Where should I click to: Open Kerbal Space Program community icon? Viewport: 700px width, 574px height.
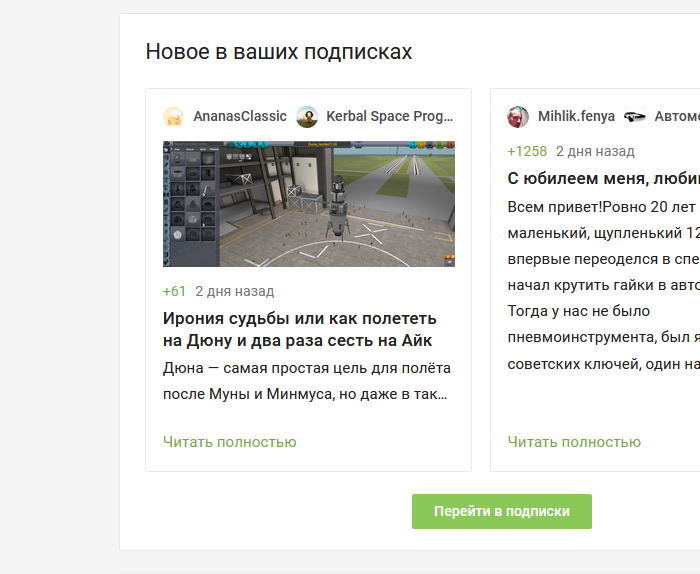307,117
